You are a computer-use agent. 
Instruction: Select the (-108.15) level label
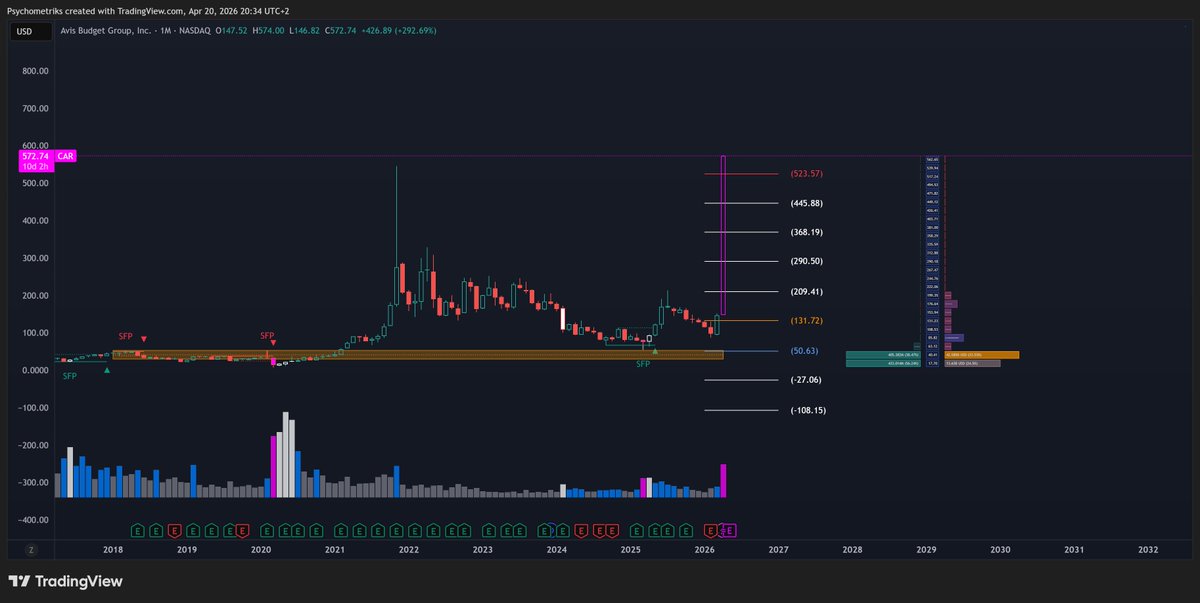(x=807, y=410)
